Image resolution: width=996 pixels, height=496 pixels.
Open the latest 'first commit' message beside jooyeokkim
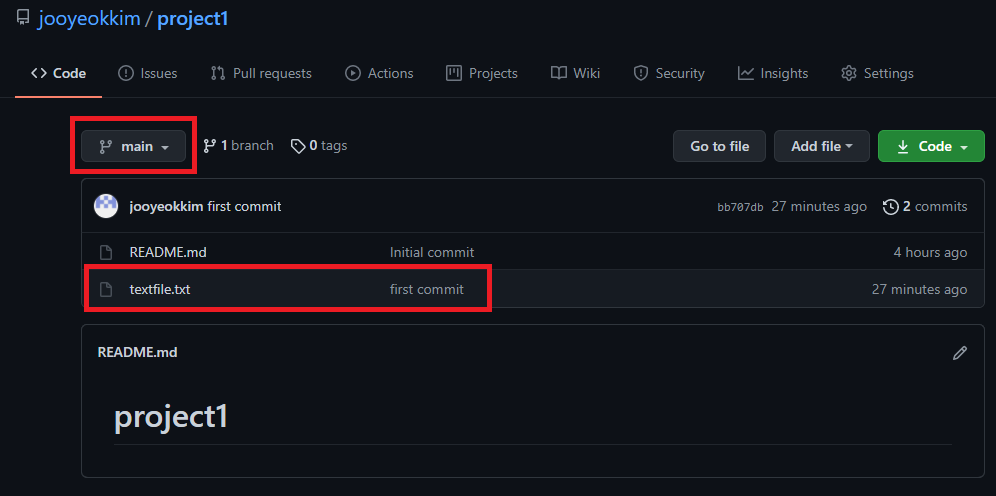[245, 206]
